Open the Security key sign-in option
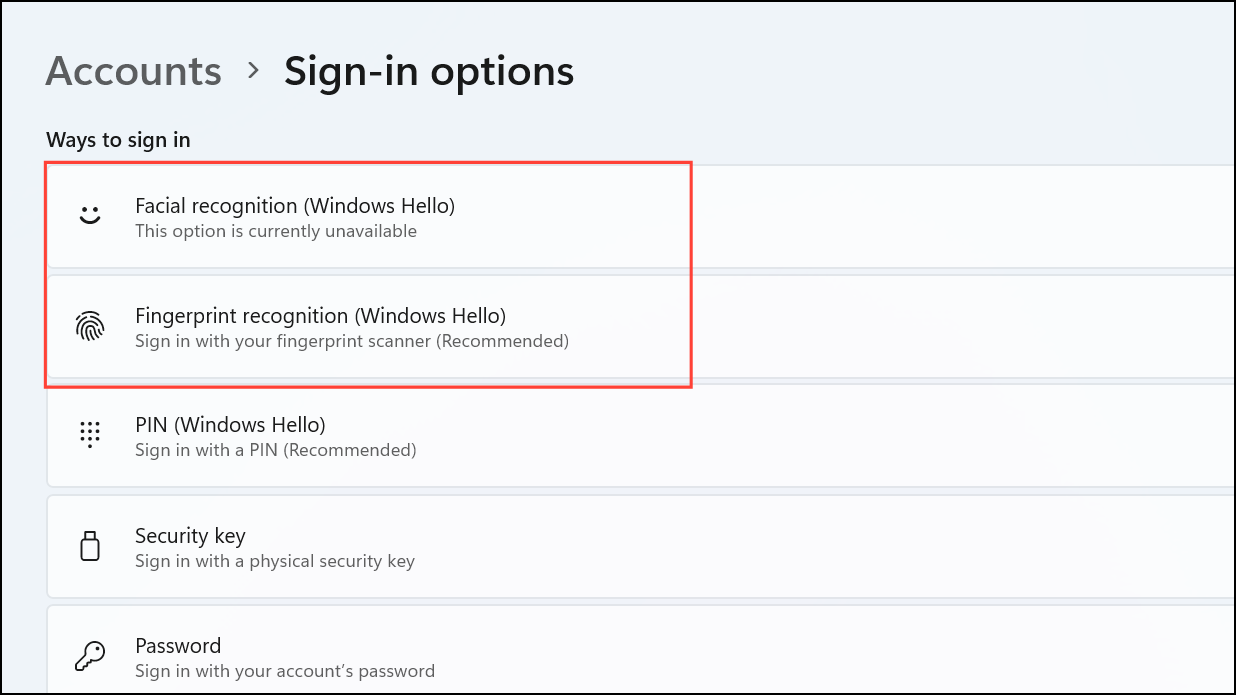 tap(641, 546)
